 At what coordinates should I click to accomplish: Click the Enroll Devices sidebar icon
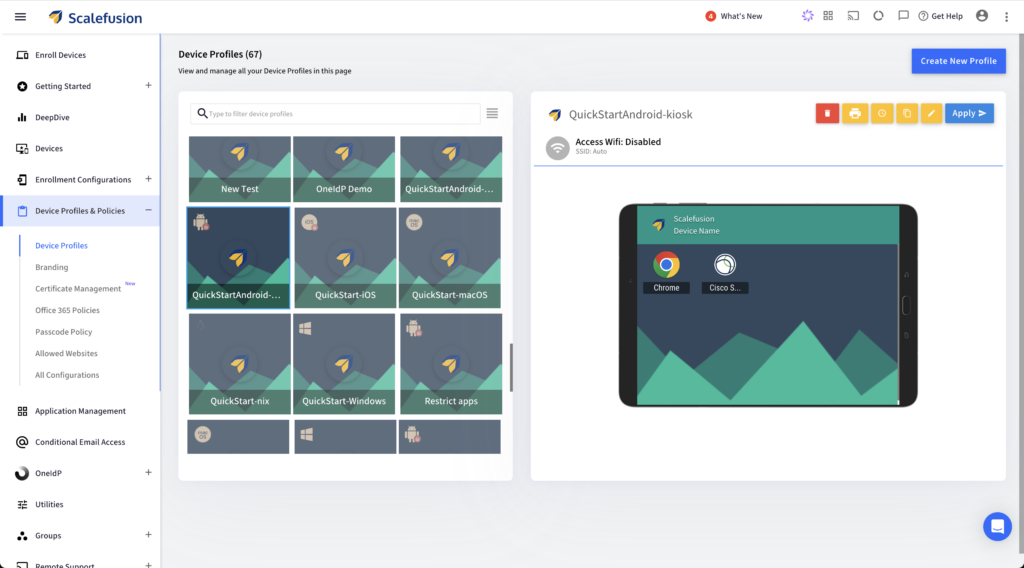[22, 55]
